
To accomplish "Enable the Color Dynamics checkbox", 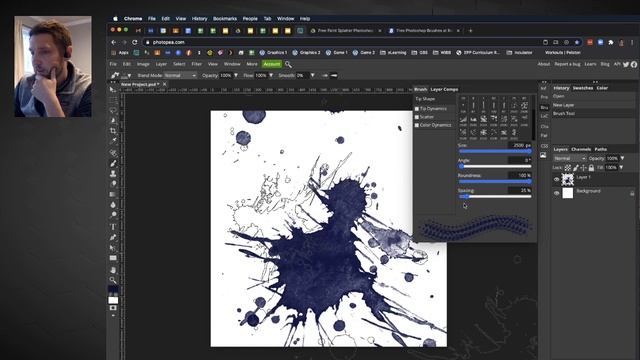I will [417, 125].
